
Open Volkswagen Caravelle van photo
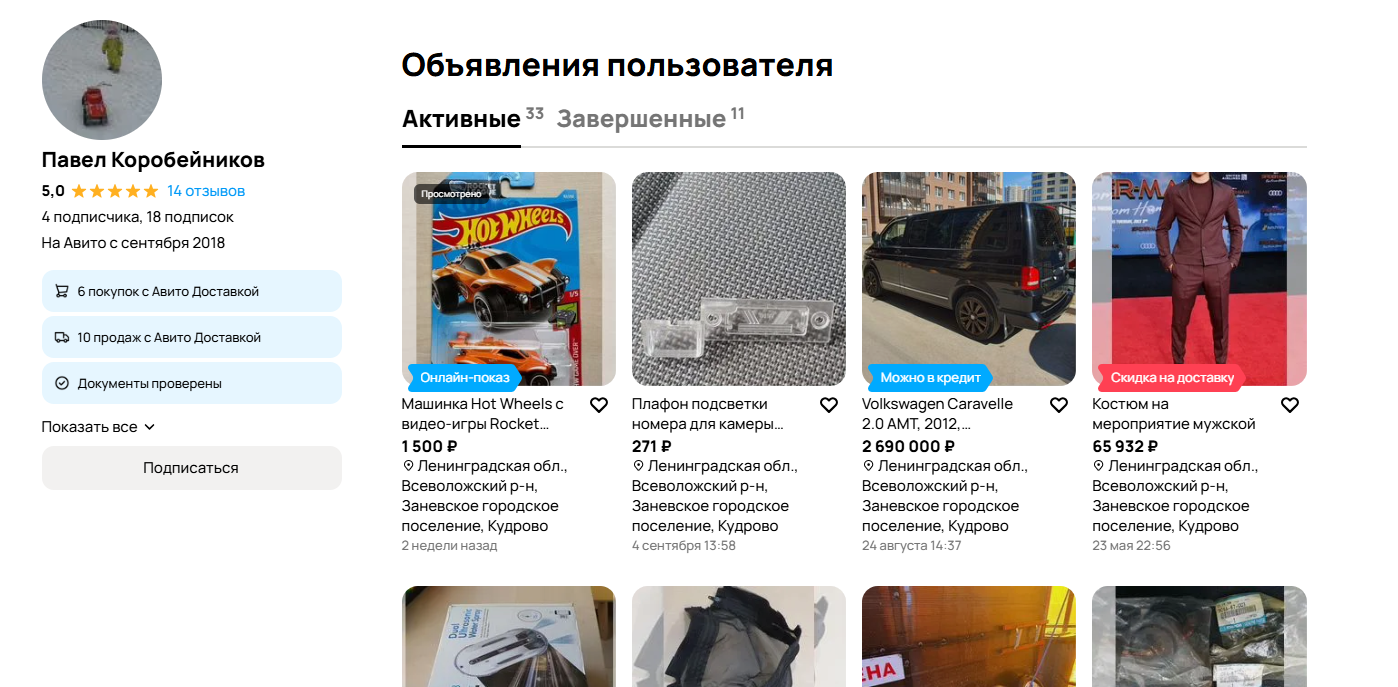(x=969, y=279)
